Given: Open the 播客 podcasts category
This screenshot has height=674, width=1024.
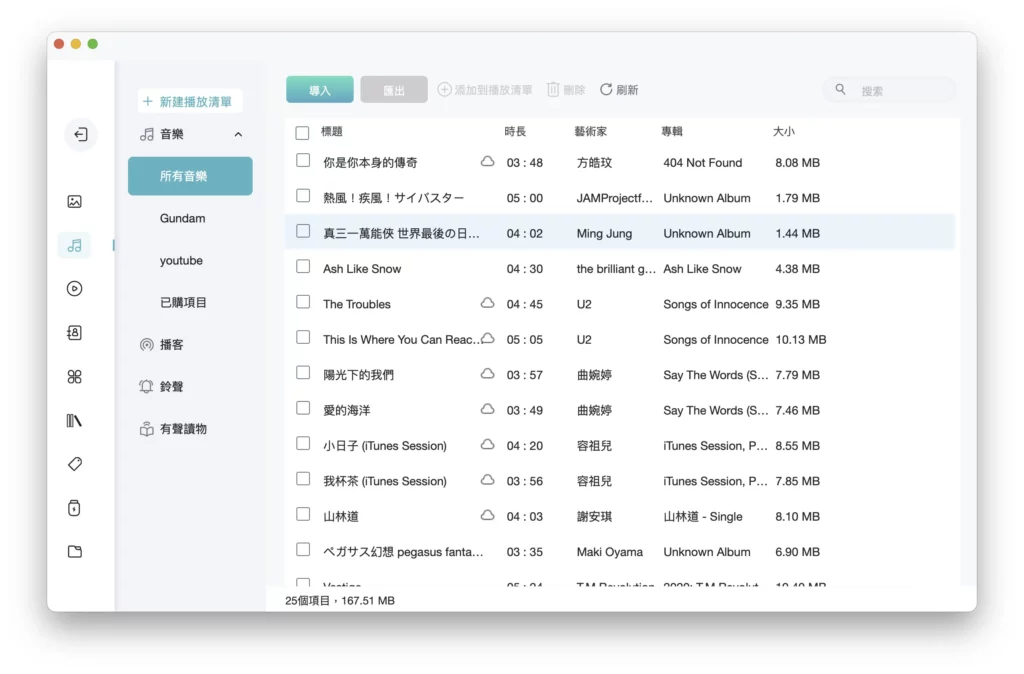Looking at the screenshot, I should coord(162,345).
